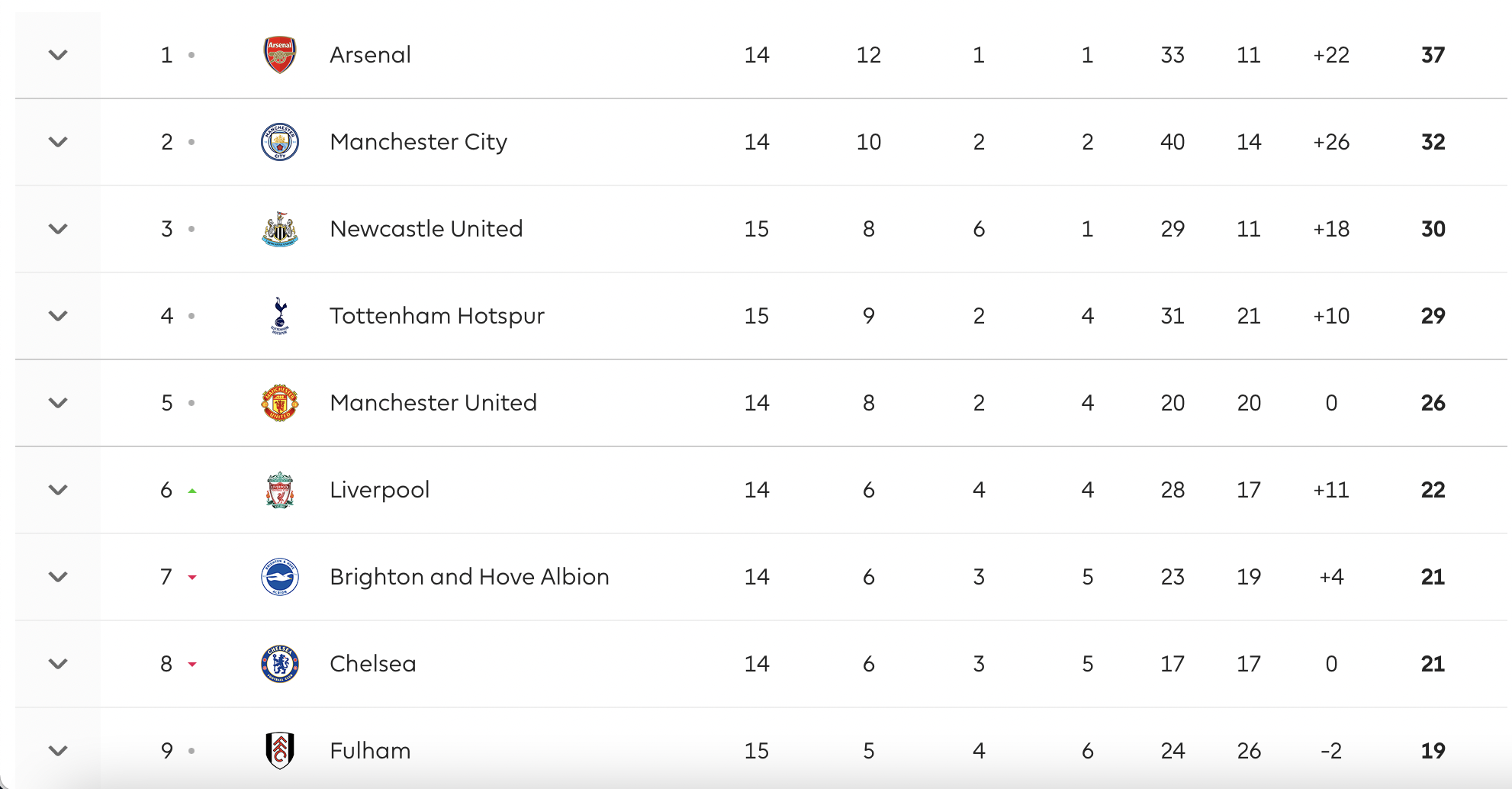The width and height of the screenshot is (1512, 789).
Task: Open the Newcastle United team link
Action: point(426,229)
